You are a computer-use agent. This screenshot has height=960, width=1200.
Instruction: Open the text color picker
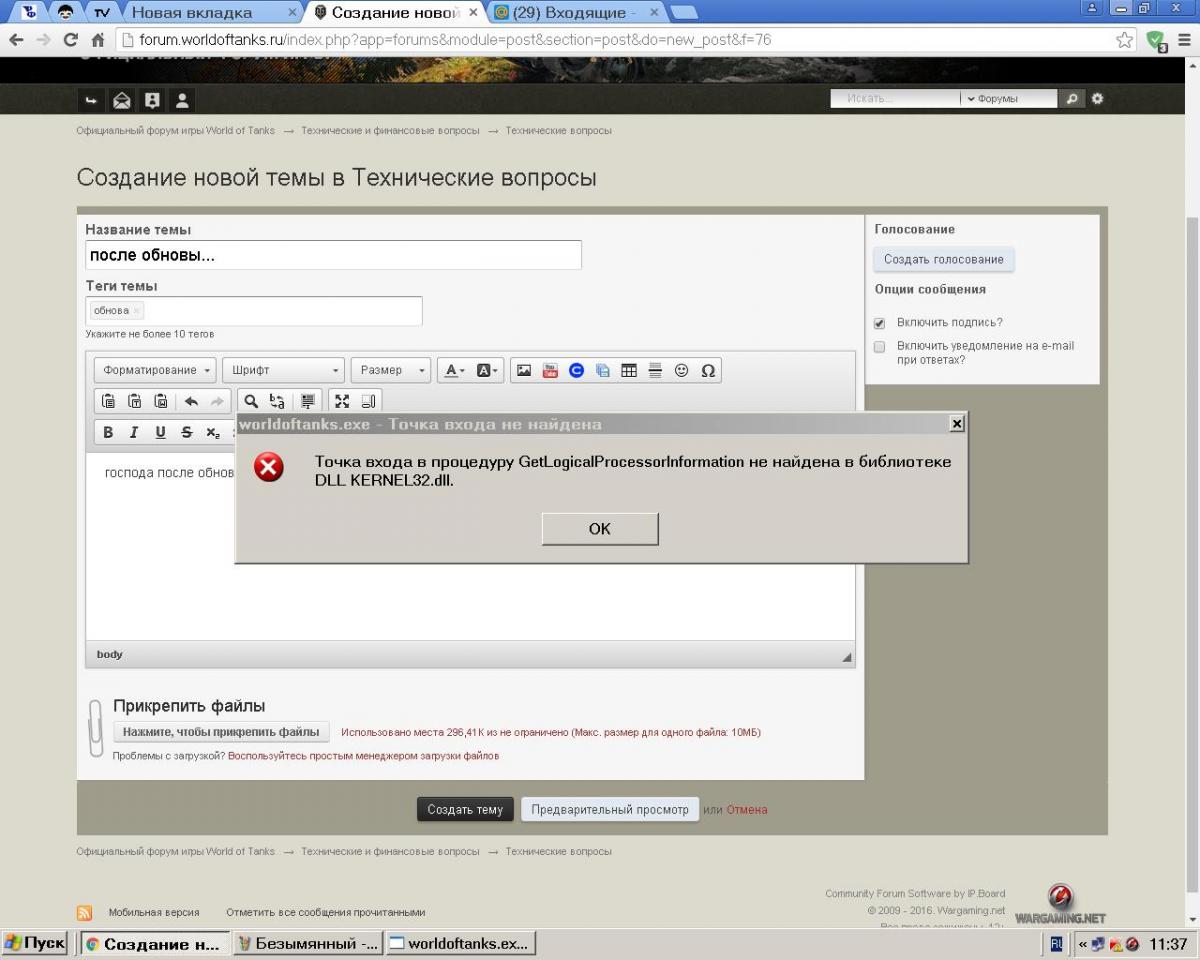[454, 370]
